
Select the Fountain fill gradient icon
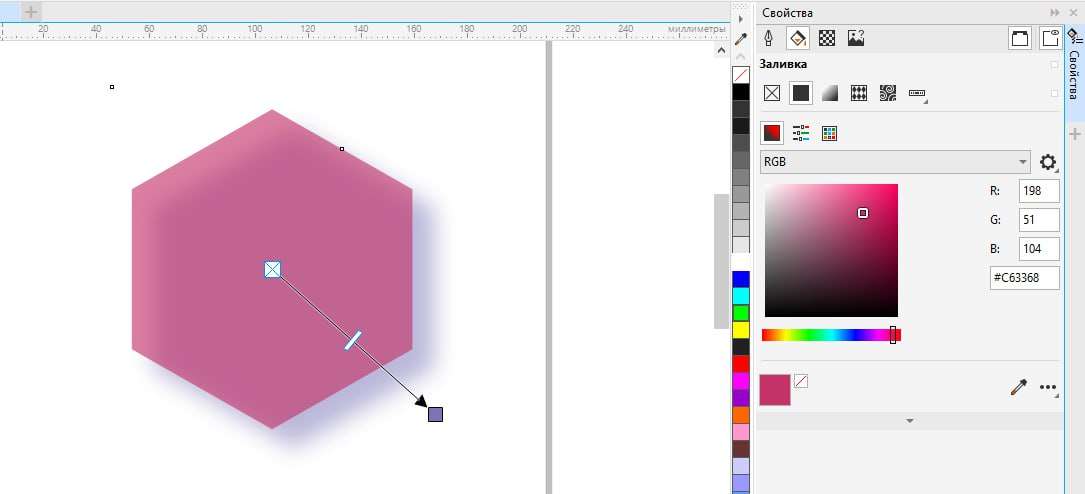(x=830, y=93)
